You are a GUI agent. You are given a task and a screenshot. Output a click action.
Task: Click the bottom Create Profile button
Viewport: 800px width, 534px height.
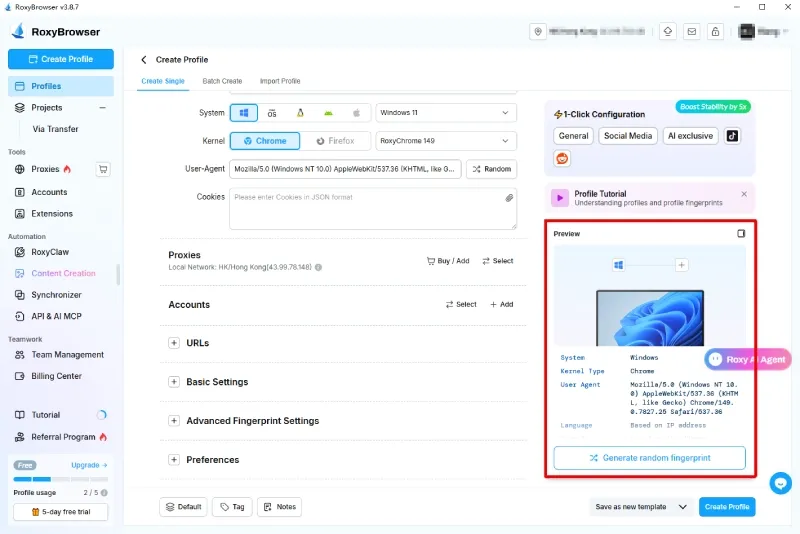(727, 507)
